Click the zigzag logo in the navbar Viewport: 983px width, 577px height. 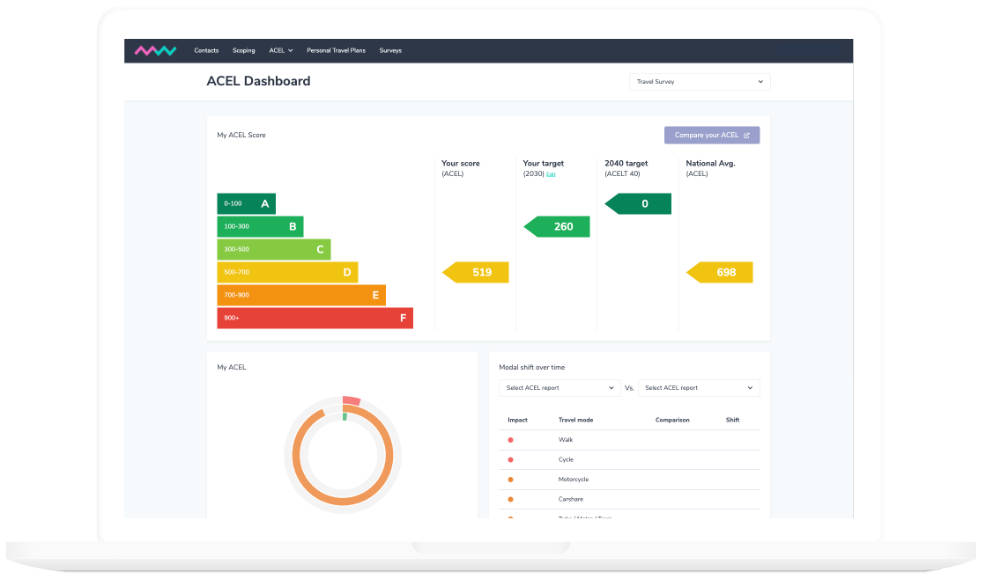[155, 51]
